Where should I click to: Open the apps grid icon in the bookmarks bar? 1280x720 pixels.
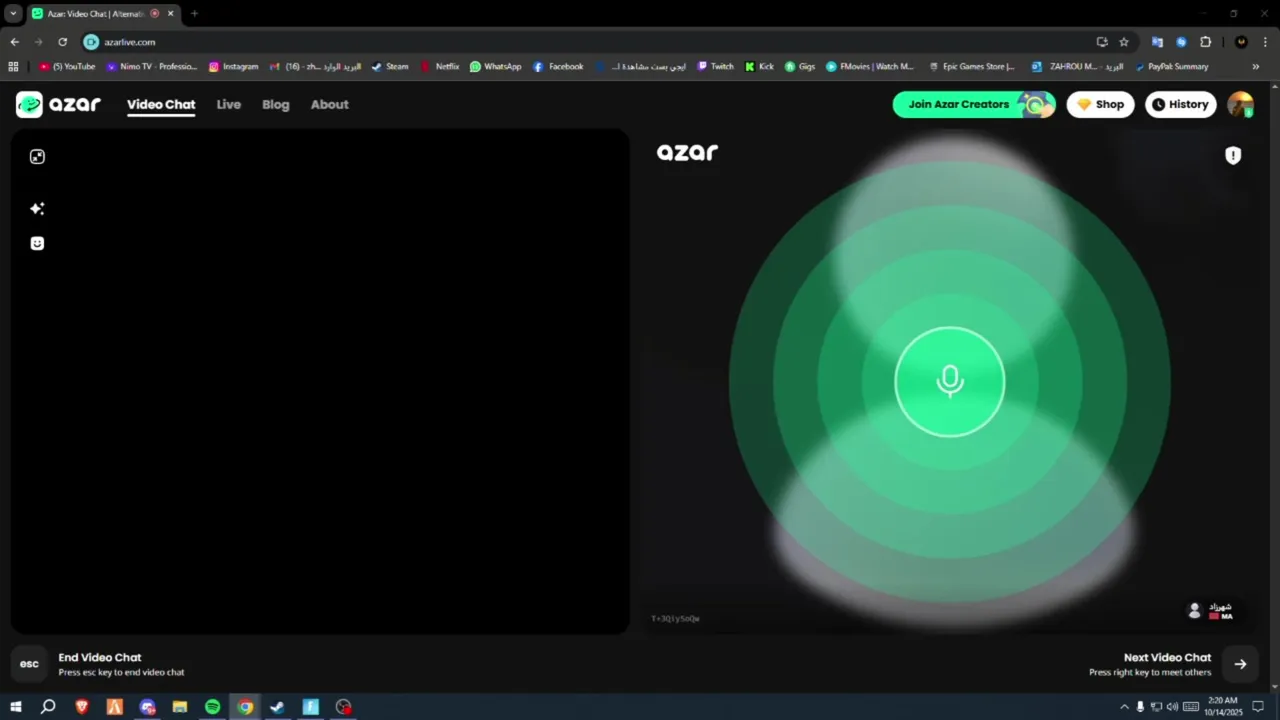coord(13,67)
